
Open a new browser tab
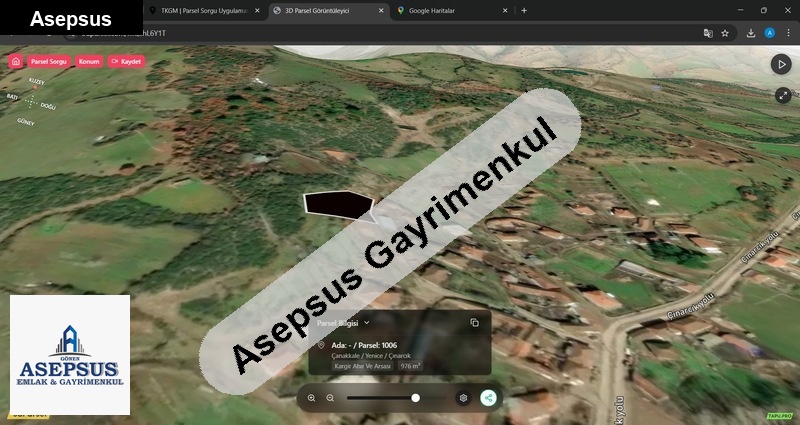(524, 10)
